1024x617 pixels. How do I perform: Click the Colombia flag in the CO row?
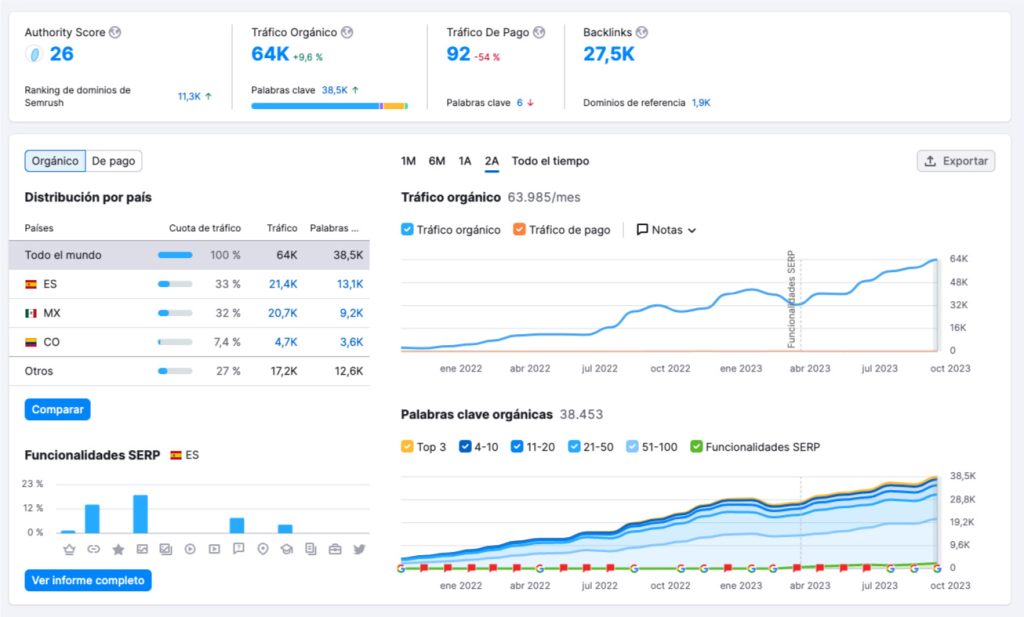(x=31, y=342)
